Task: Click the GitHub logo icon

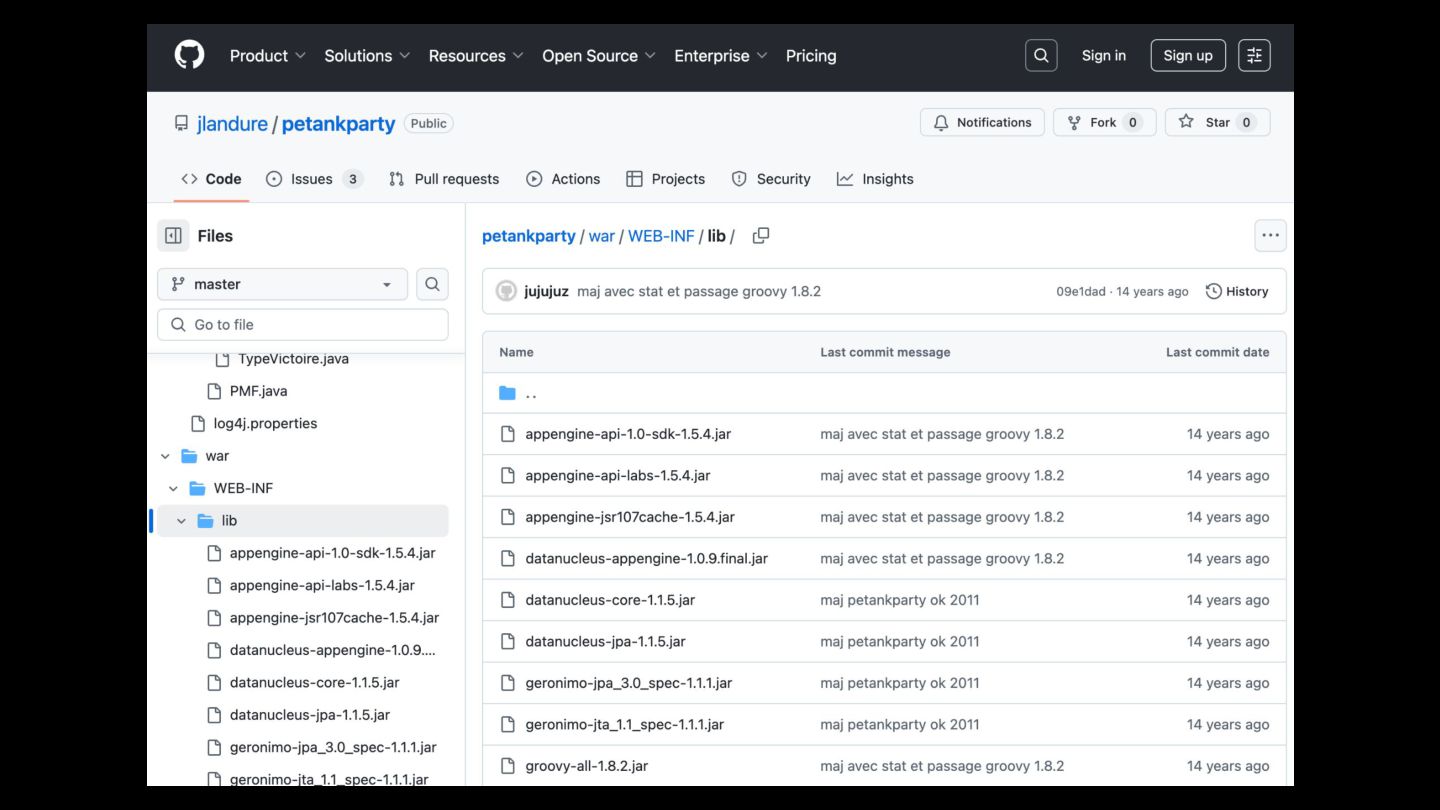Action: coord(189,55)
